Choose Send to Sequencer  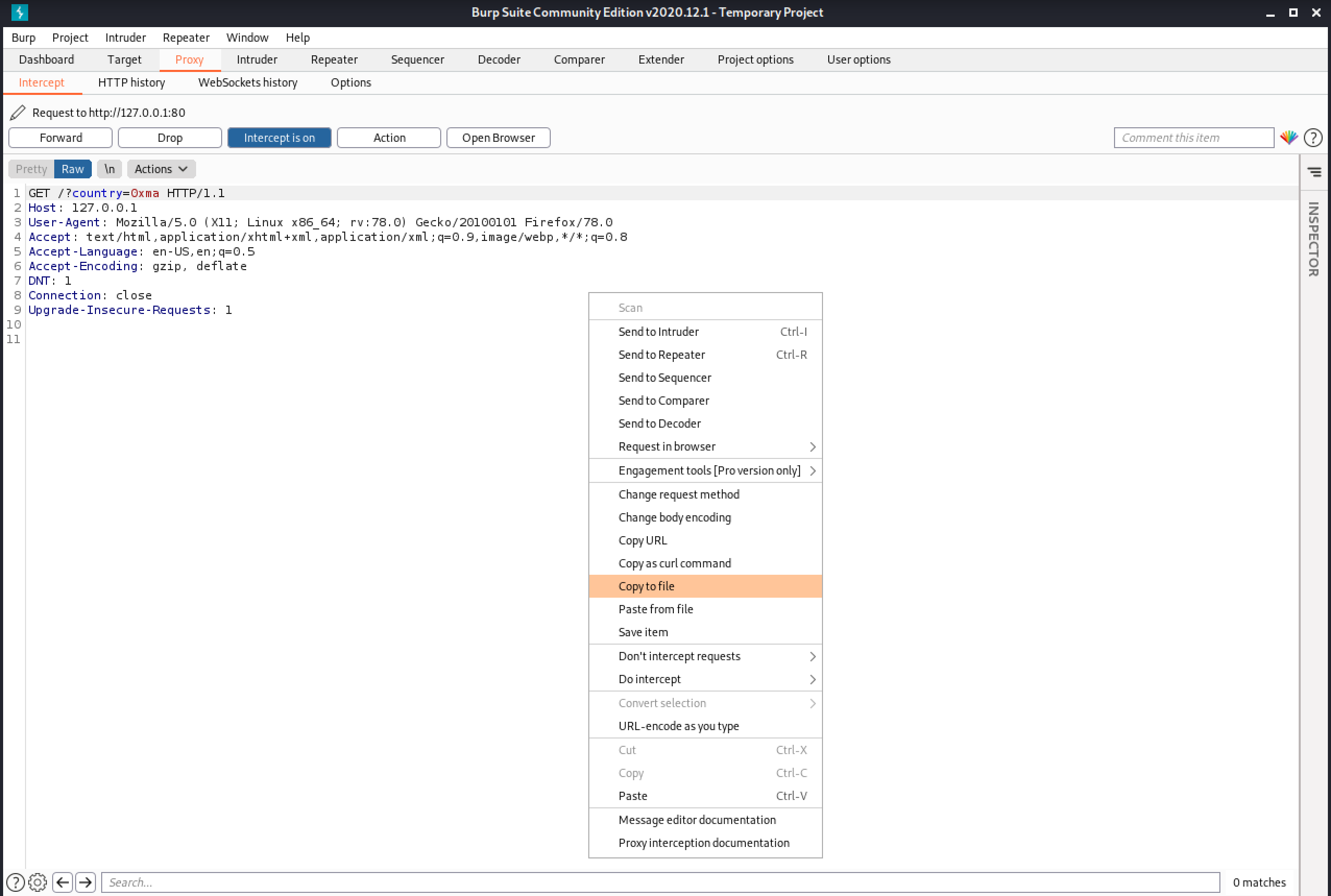(x=705, y=377)
